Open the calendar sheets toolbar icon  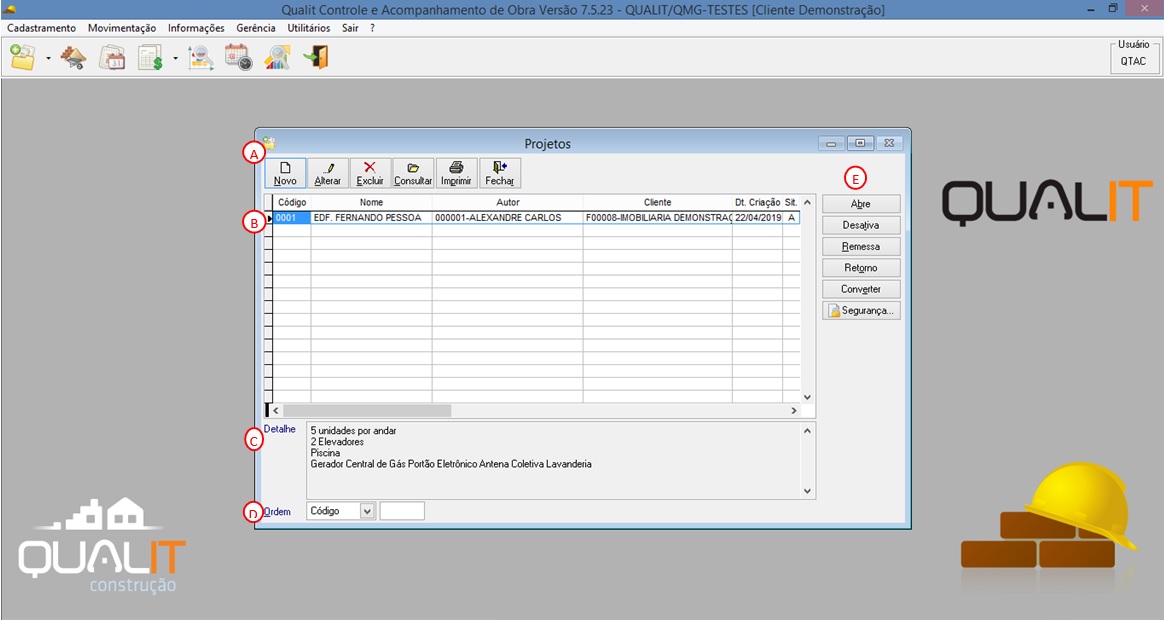[x=112, y=57]
